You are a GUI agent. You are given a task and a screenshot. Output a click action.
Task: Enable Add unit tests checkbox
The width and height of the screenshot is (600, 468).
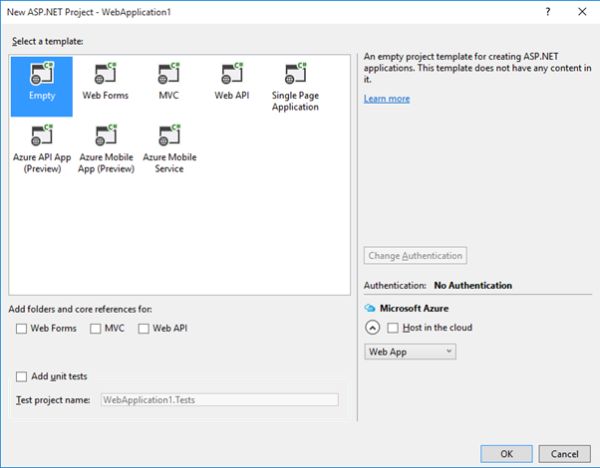pyautogui.click(x=21, y=377)
